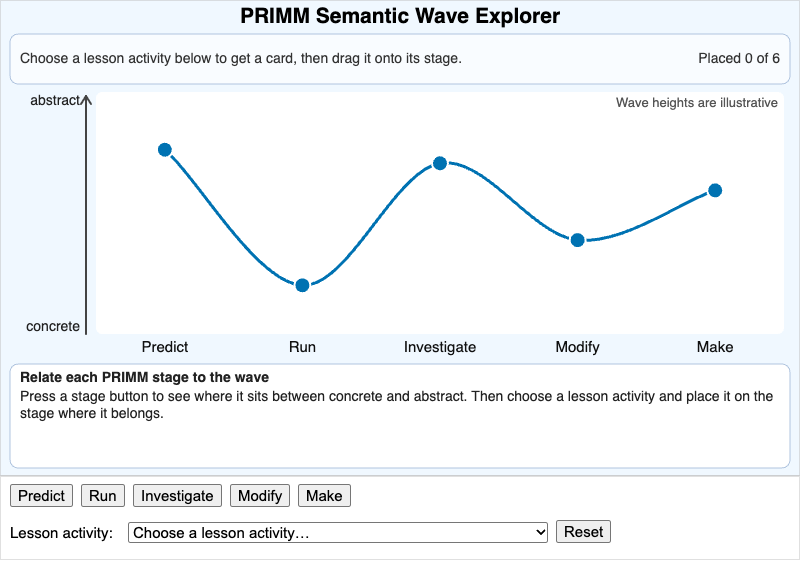Reset the activity with the Reset button
The image size is (800, 562).
(x=583, y=532)
